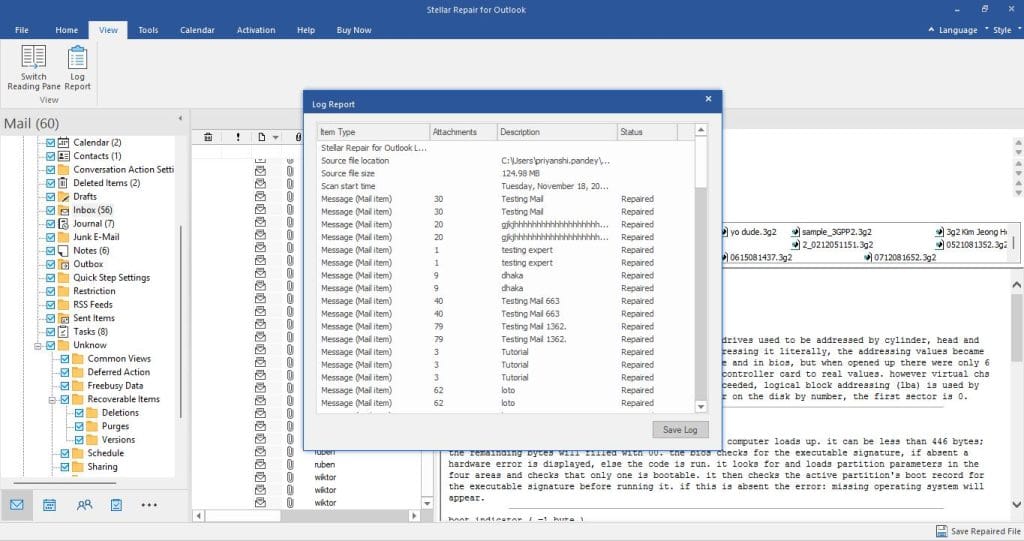Switch to the Home tab

(67, 30)
